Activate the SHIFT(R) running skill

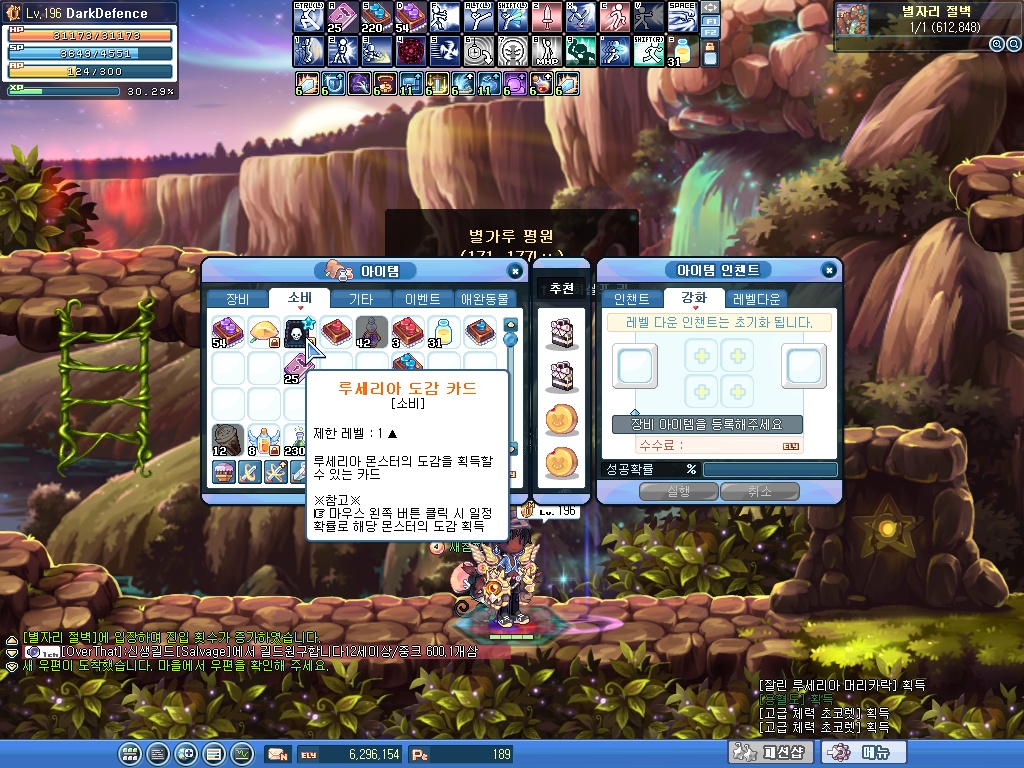pyautogui.click(x=648, y=51)
